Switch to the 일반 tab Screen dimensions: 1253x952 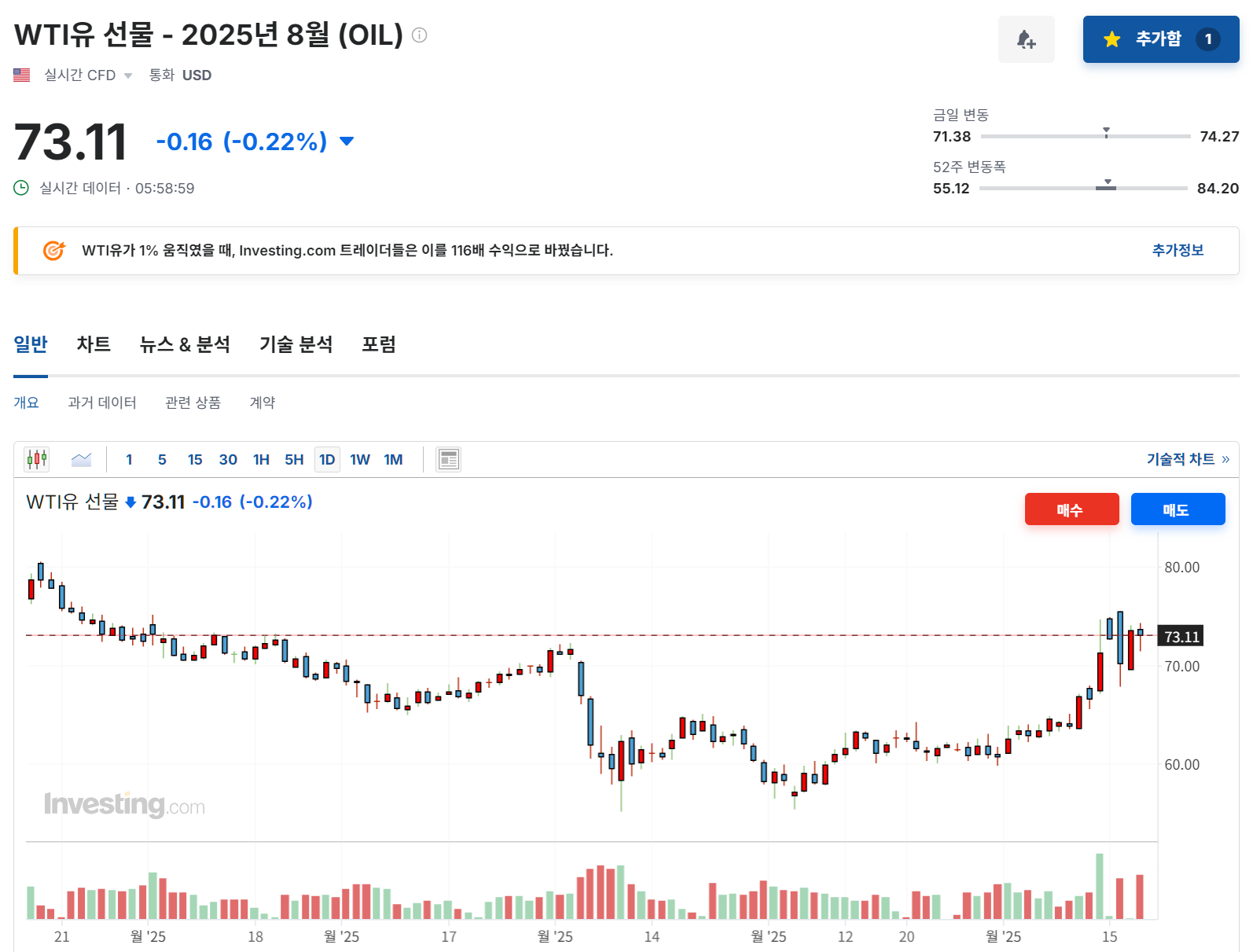click(x=31, y=344)
